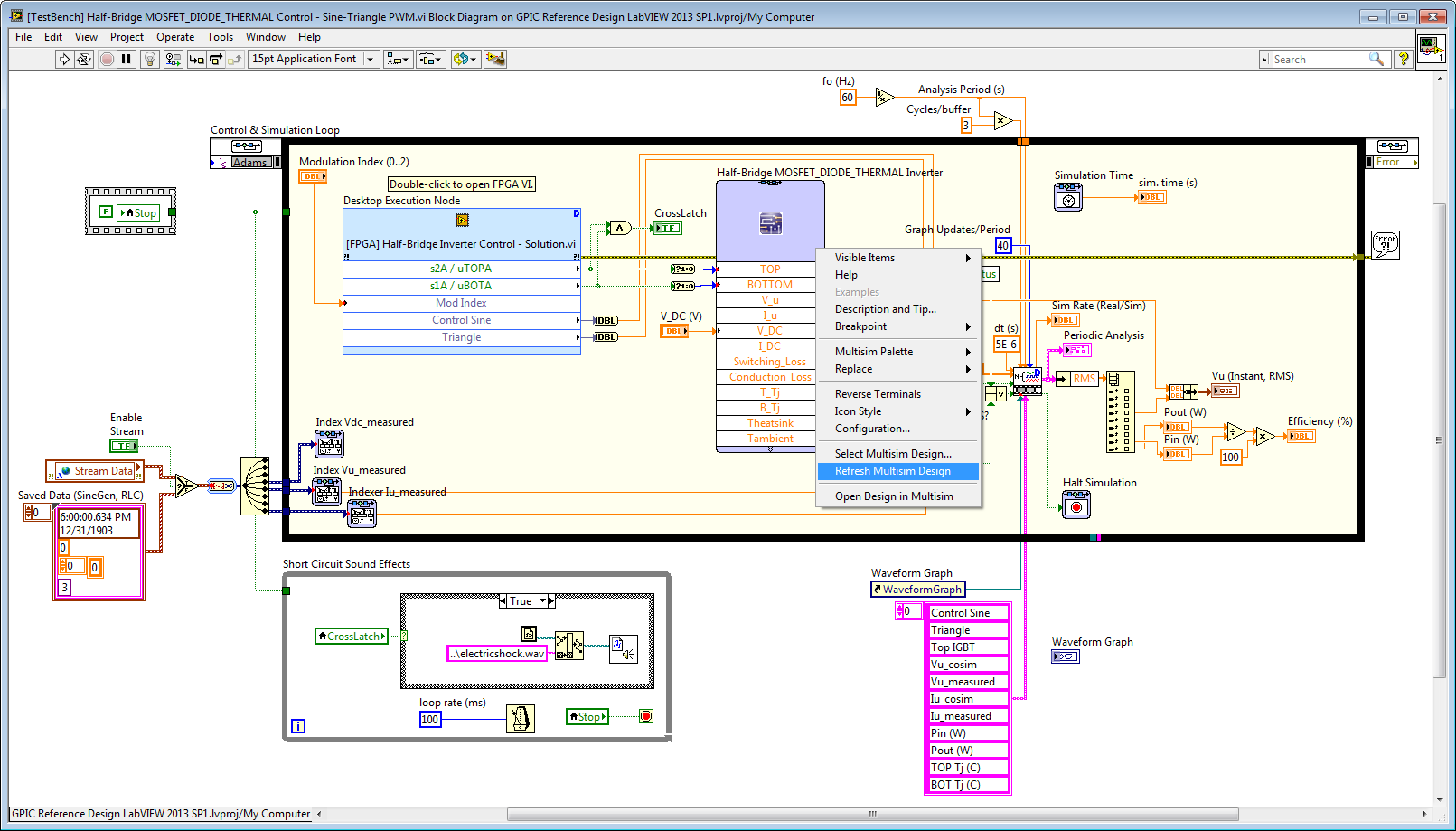Click in the Search field
This screenshot has height=831, width=1456.
(x=1320, y=59)
